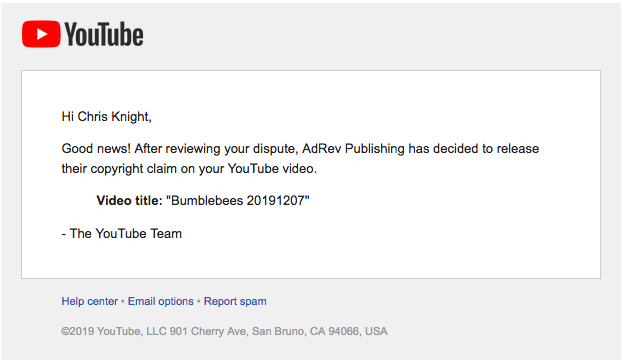Click the Report spam link

[x=235, y=301]
